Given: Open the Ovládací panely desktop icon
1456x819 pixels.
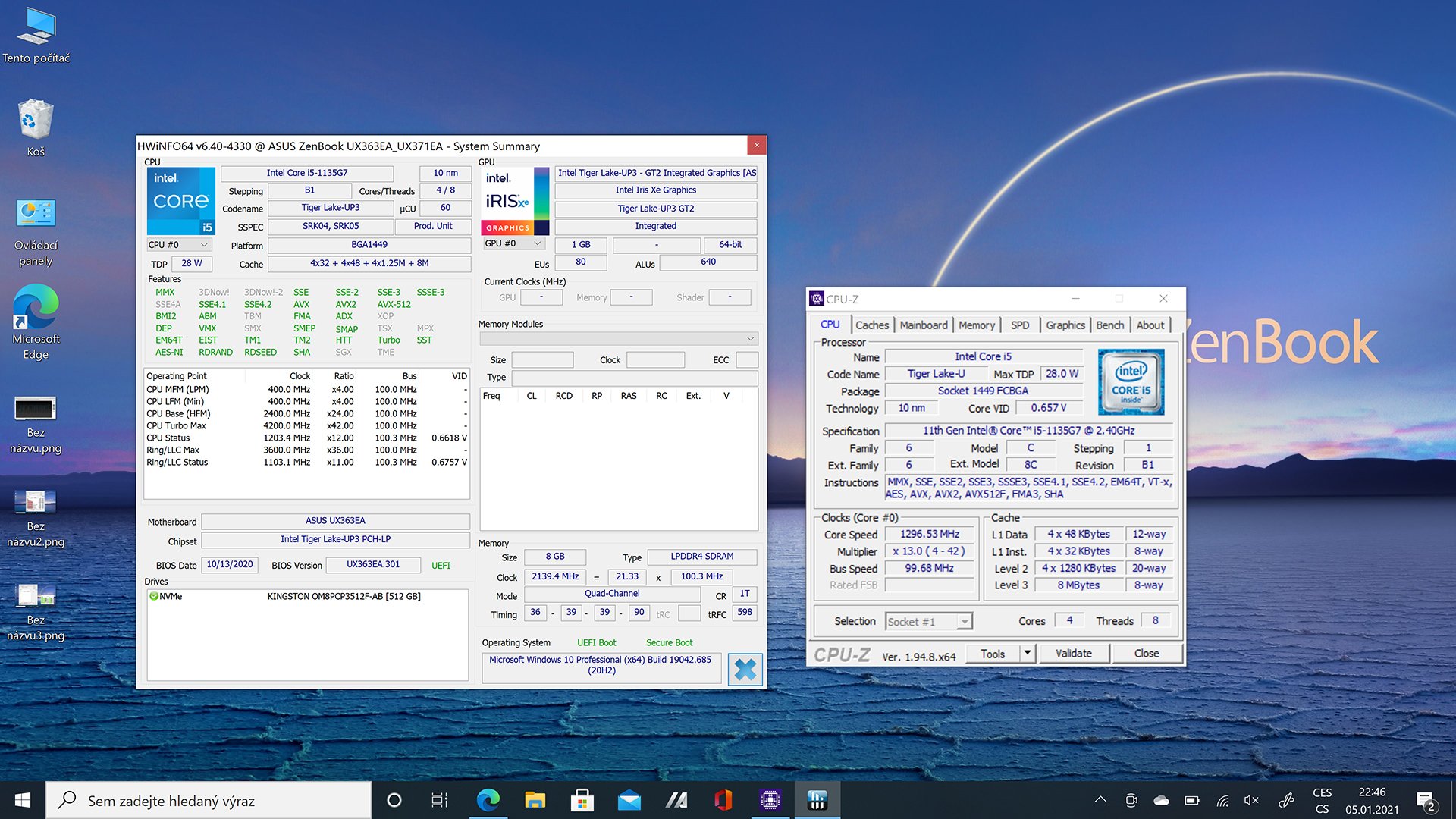Looking at the screenshot, I should coord(36,233).
